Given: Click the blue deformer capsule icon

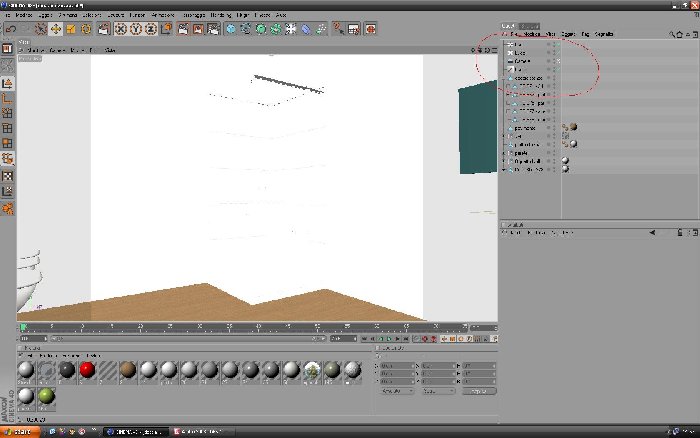Looking at the screenshot, I should (306, 29).
